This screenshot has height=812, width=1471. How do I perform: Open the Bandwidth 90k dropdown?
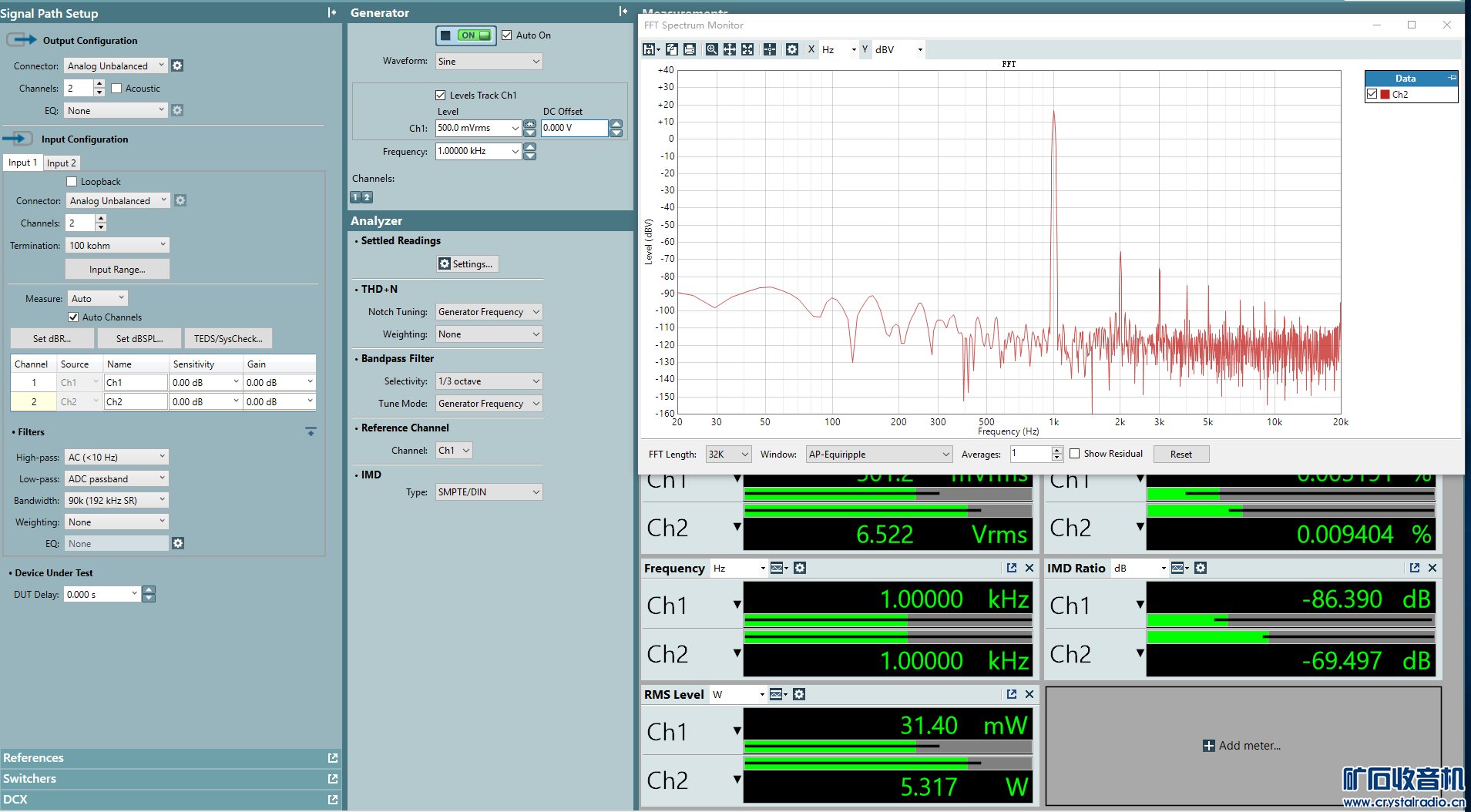click(x=117, y=500)
